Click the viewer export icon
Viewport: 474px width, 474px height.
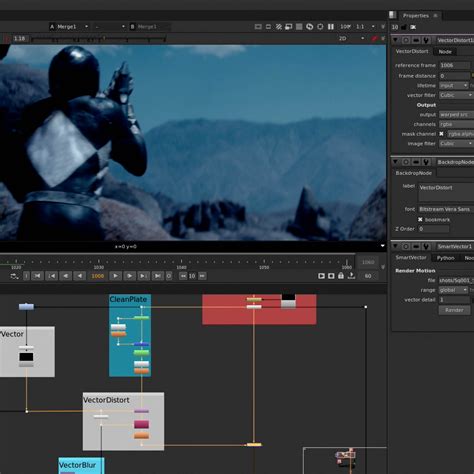(351, 276)
